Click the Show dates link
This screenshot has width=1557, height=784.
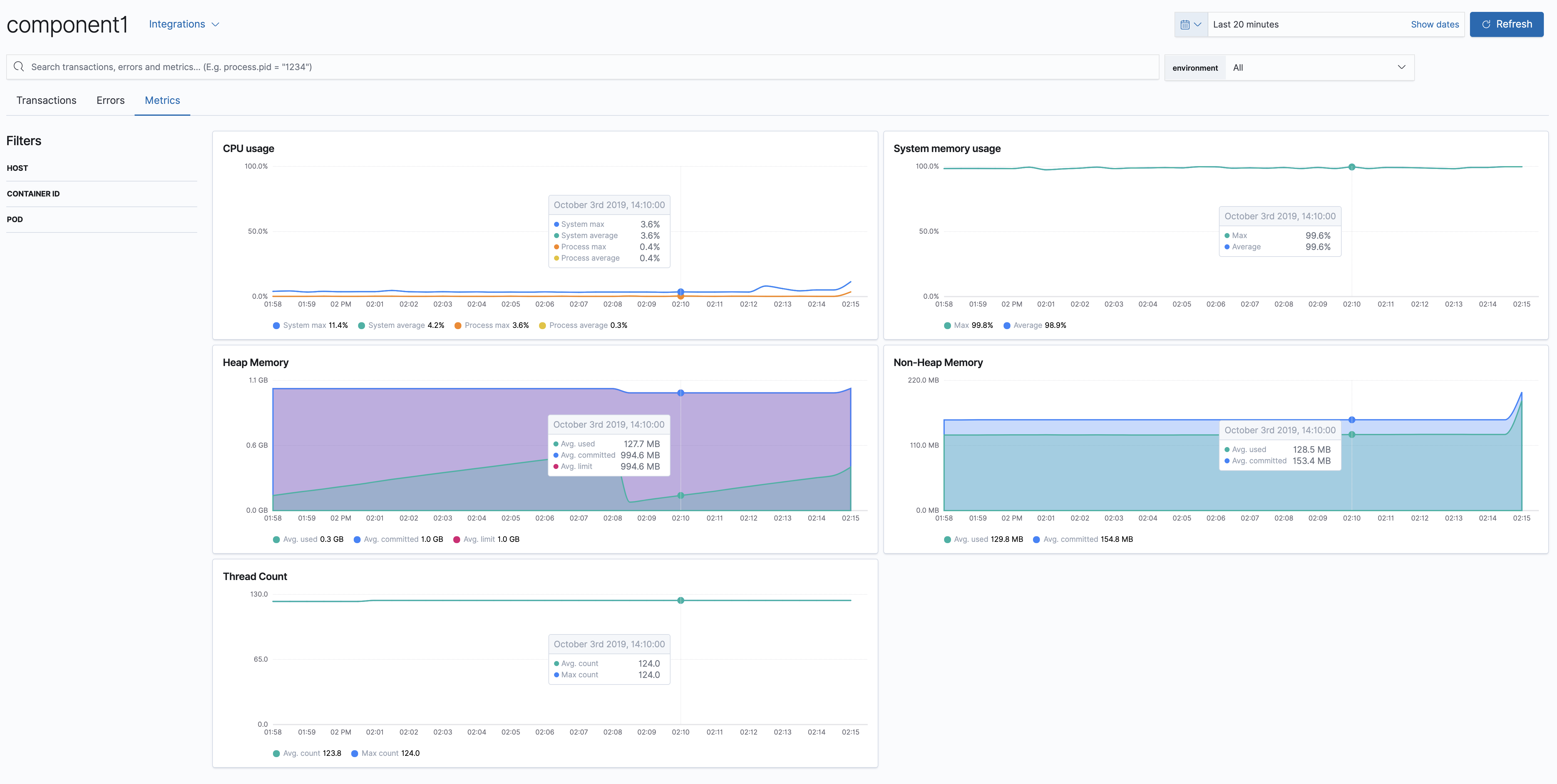point(1434,25)
